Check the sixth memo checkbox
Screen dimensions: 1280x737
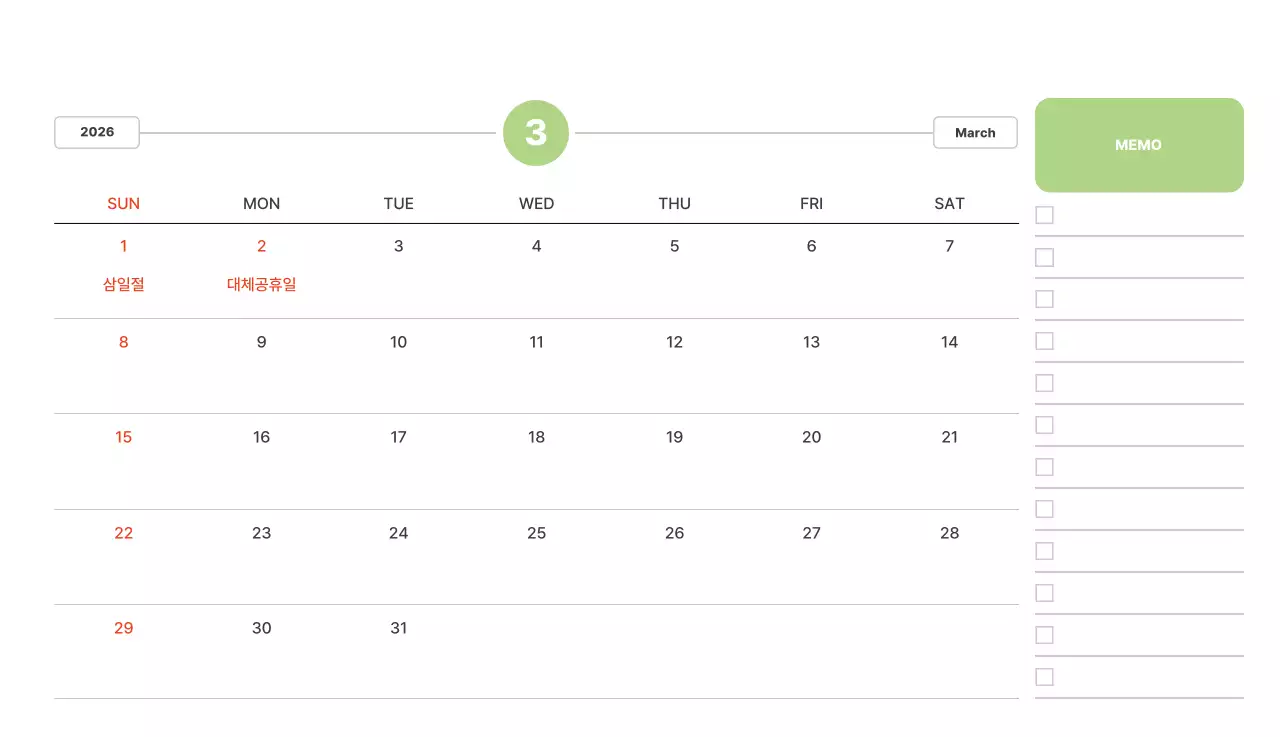pyautogui.click(x=1045, y=425)
